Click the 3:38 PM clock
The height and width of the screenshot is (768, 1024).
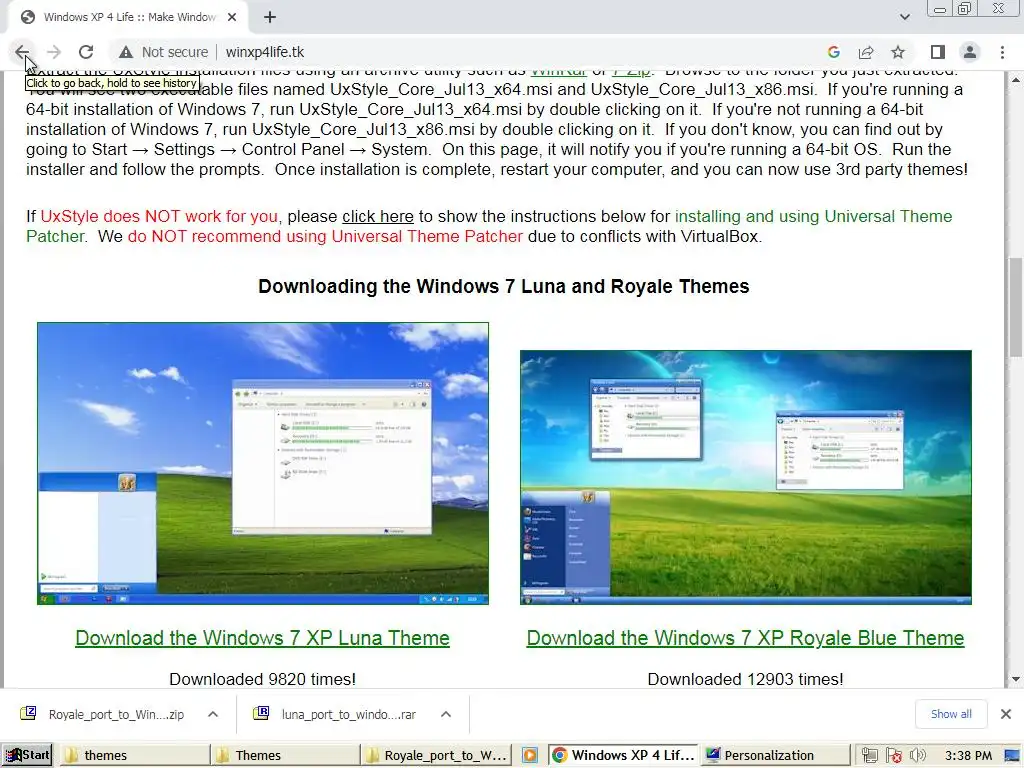[968, 756]
